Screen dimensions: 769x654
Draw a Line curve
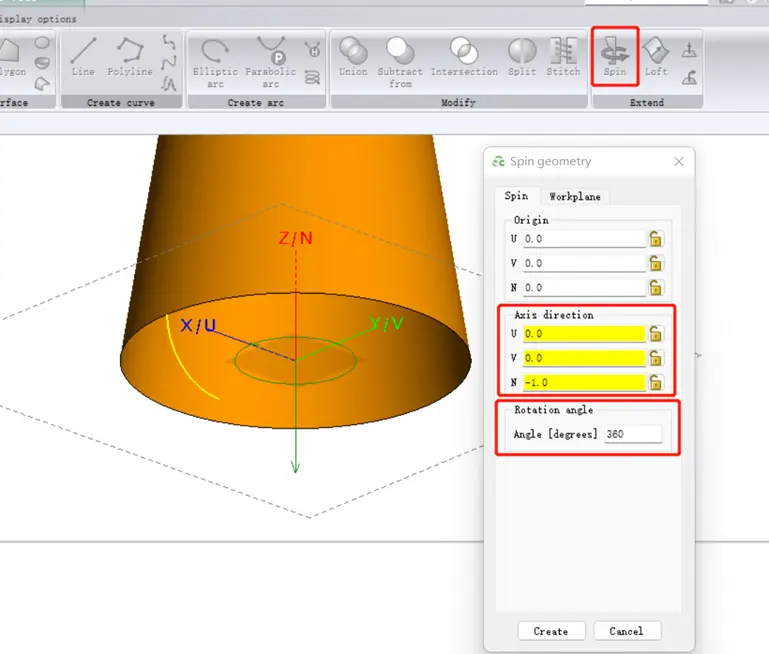click(83, 56)
